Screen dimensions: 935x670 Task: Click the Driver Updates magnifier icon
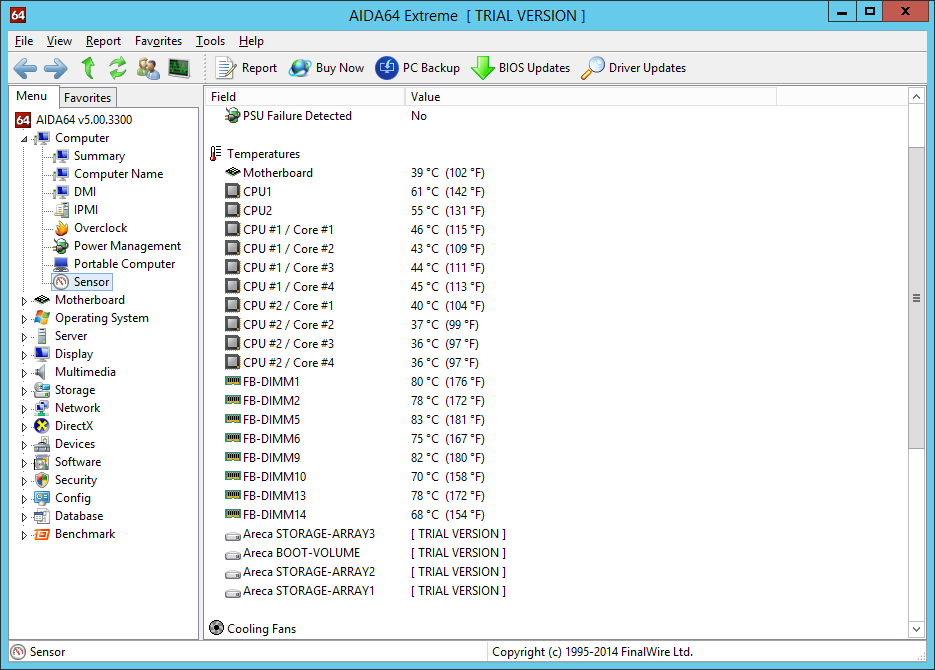593,68
